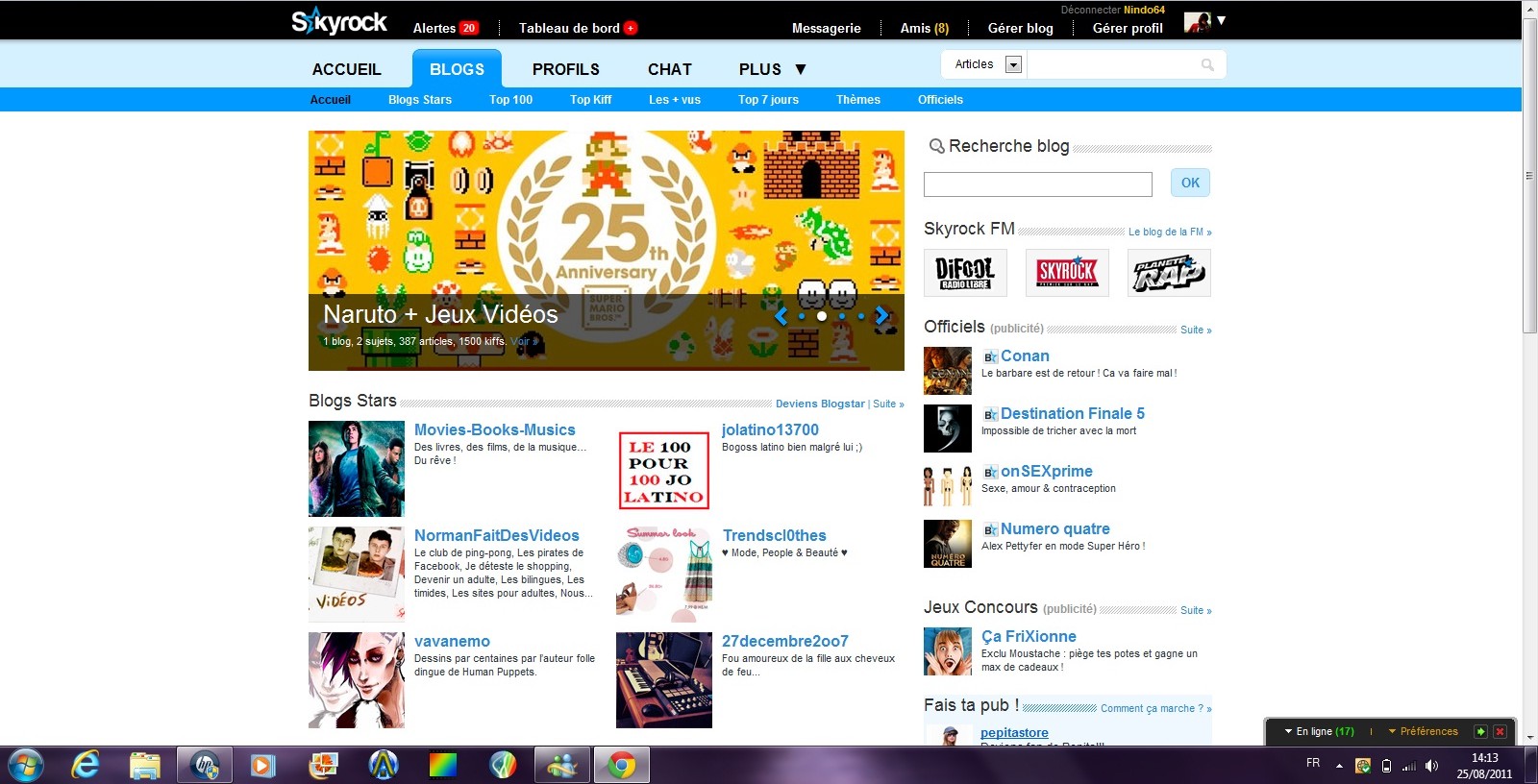Select the third carousel dot indicator
1538x784 pixels.
pos(842,316)
